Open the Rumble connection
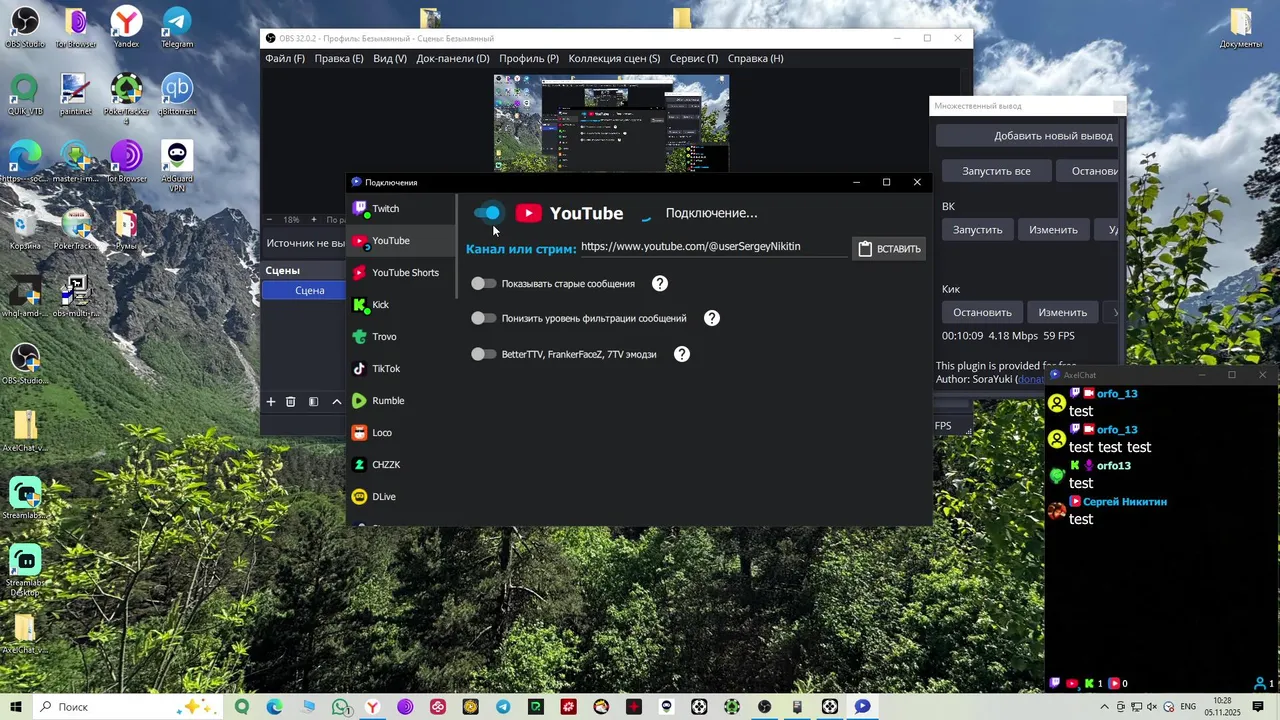Viewport: 1280px width, 720px height. click(x=400, y=401)
